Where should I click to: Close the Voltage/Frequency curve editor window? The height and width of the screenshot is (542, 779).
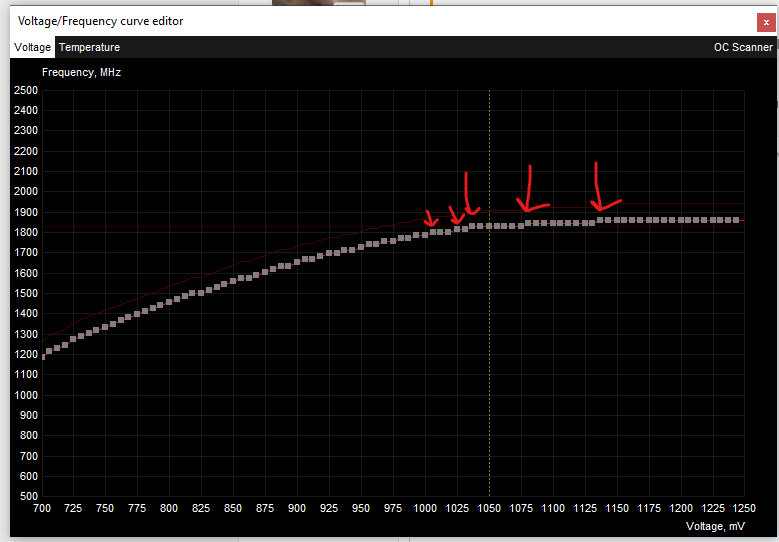point(766,22)
